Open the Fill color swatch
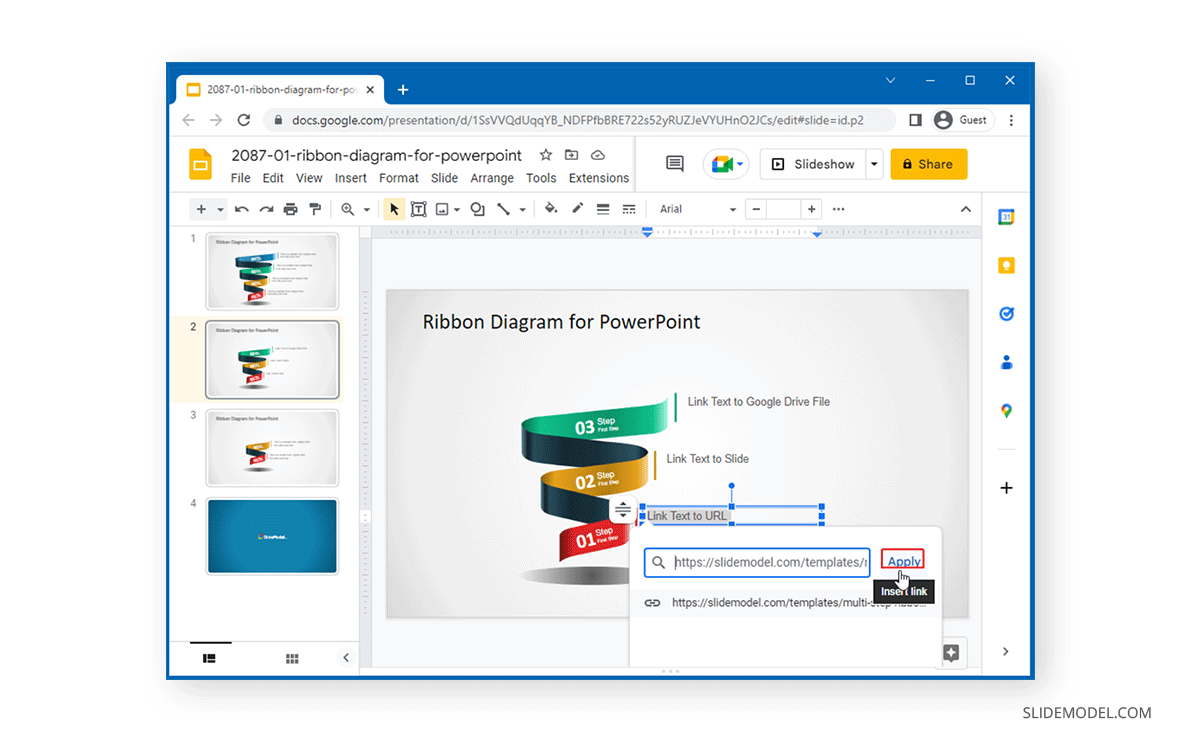Viewport: 1200px width, 743px height. tap(551, 209)
